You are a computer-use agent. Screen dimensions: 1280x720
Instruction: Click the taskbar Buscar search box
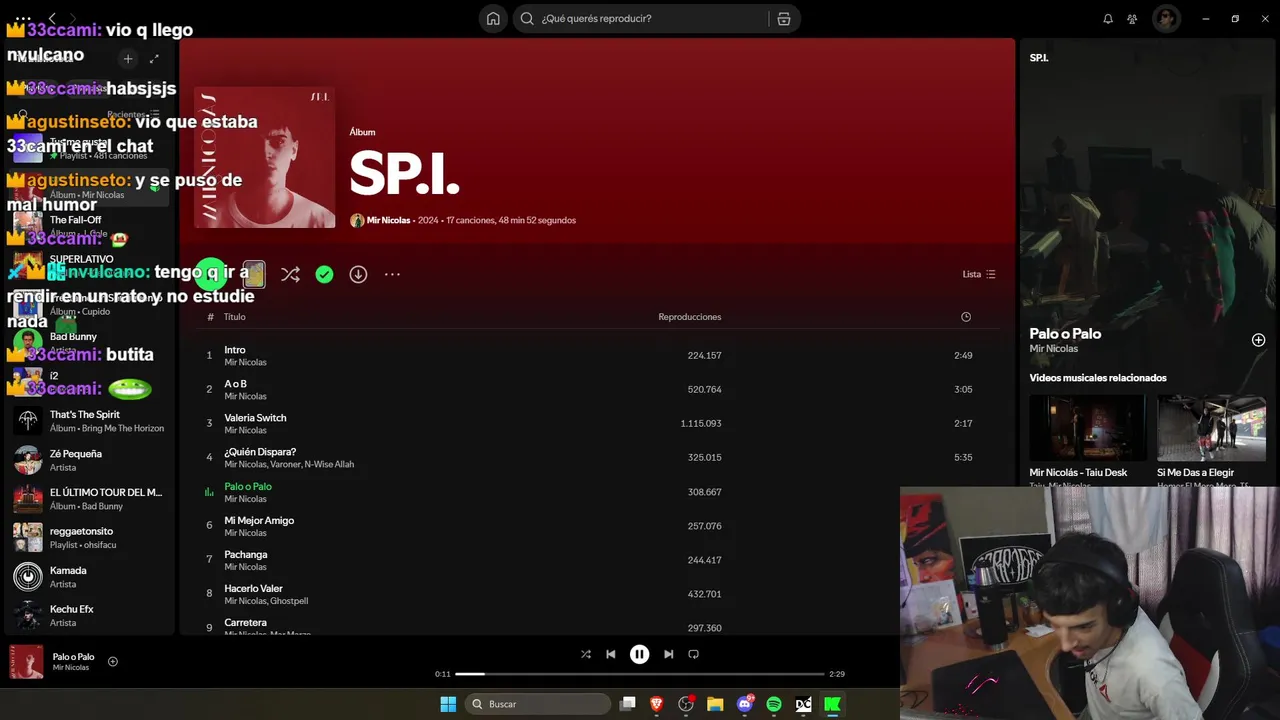(x=538, y=704)
